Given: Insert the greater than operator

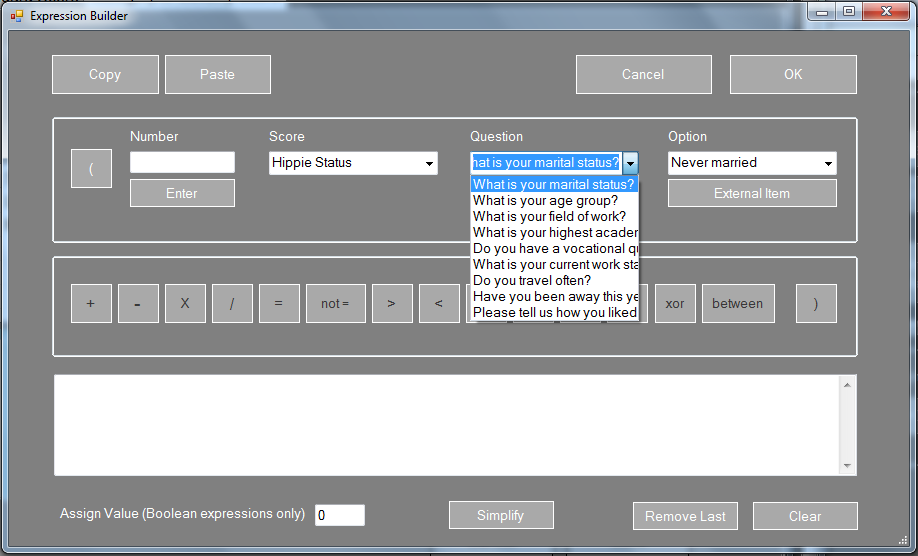Looking at the screenshot, I should [392, 304].
